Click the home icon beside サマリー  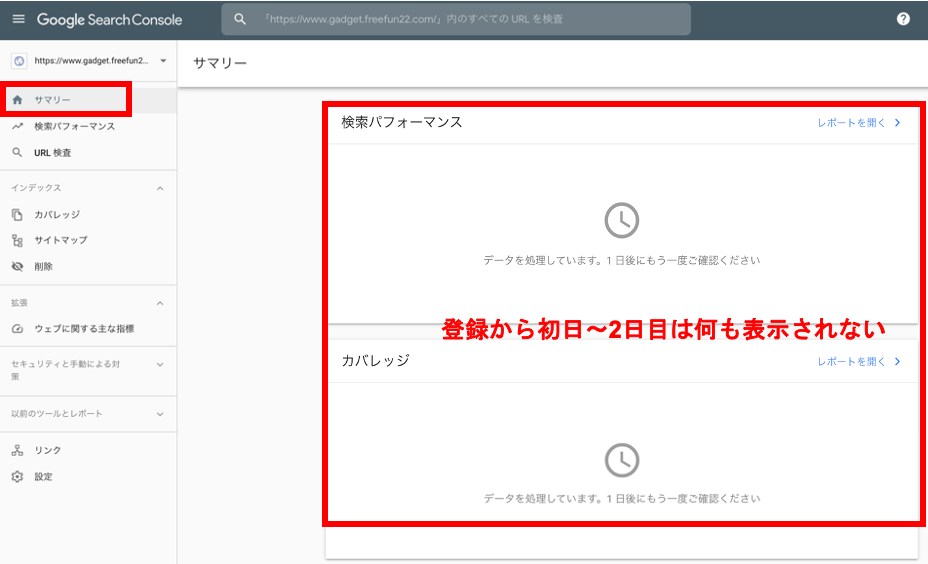pyautogui.click(x=17, y=99)
